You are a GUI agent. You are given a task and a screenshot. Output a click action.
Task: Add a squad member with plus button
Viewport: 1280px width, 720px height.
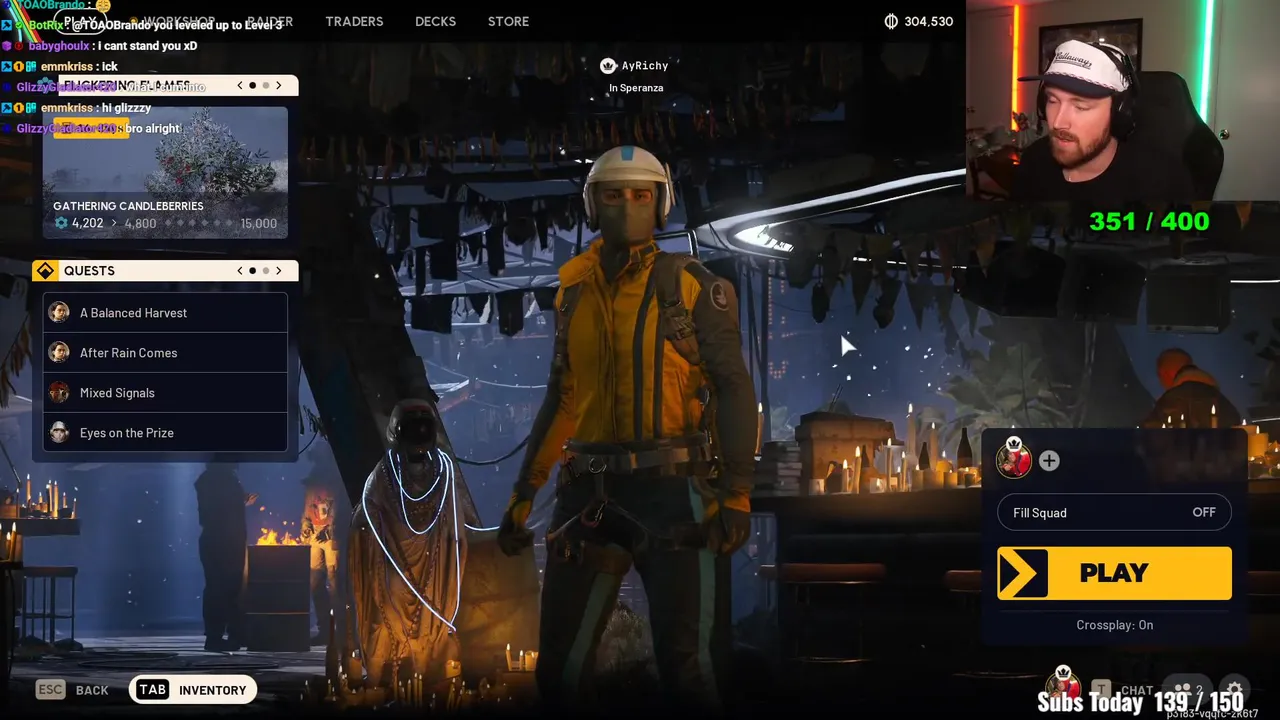(1049, 460)
